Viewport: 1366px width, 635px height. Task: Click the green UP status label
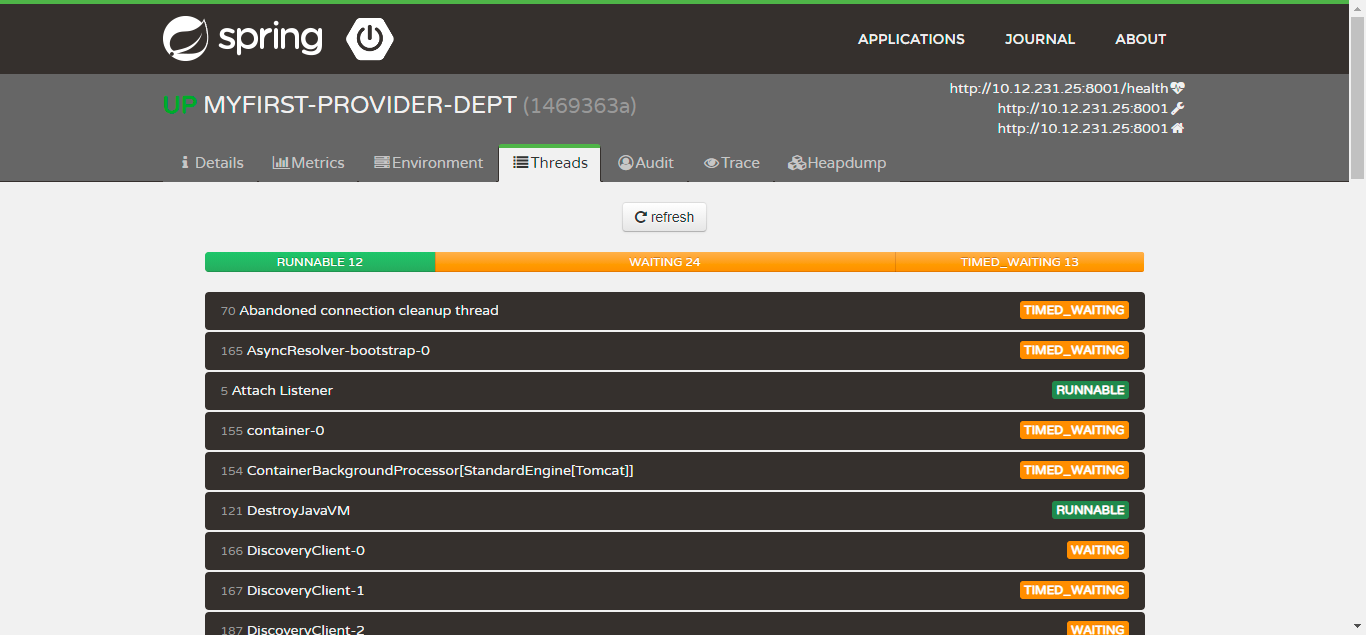point(180,105)
